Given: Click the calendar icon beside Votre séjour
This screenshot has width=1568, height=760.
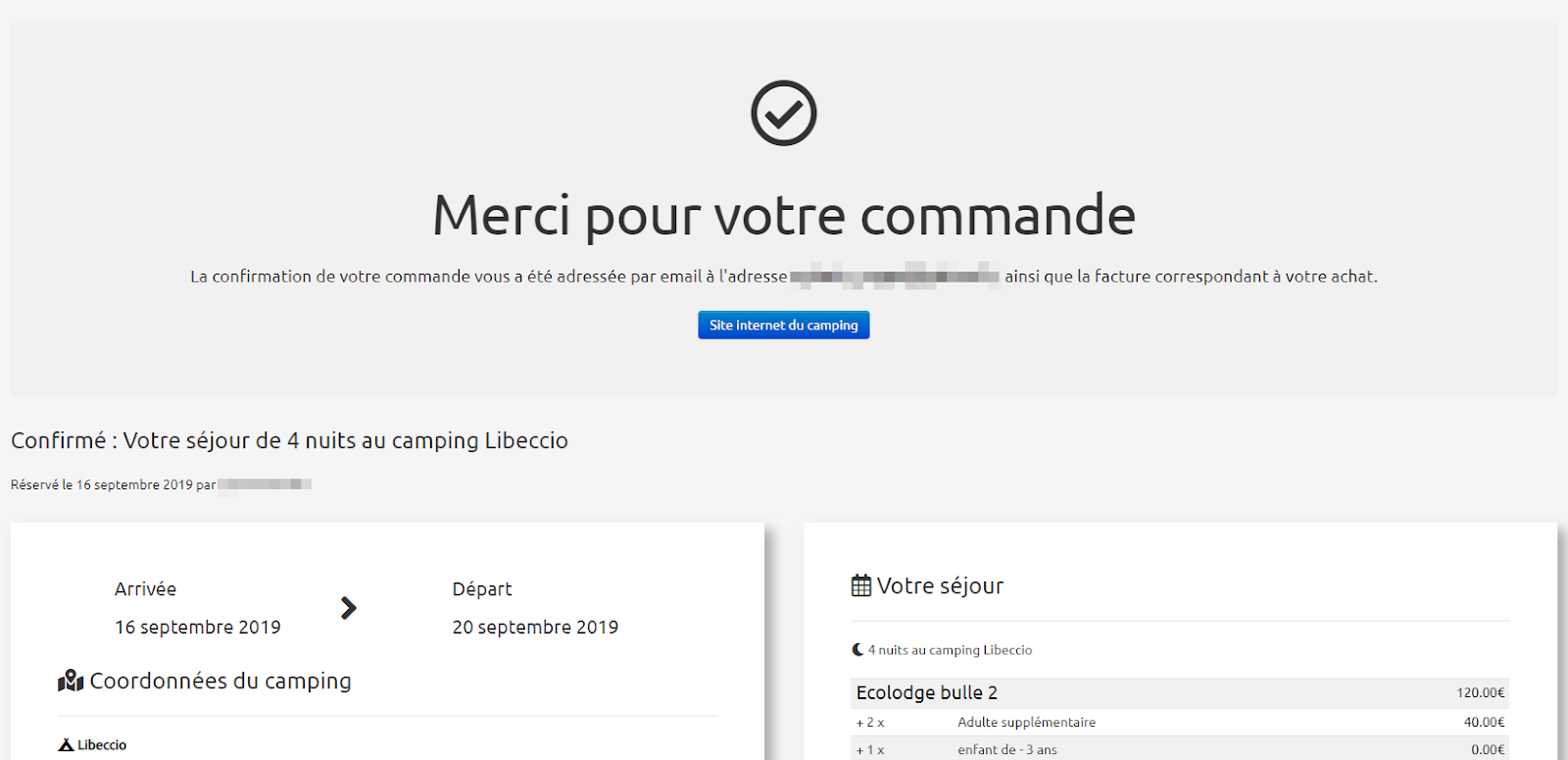Looking at the screenshot, I should [x=860, y=586].
